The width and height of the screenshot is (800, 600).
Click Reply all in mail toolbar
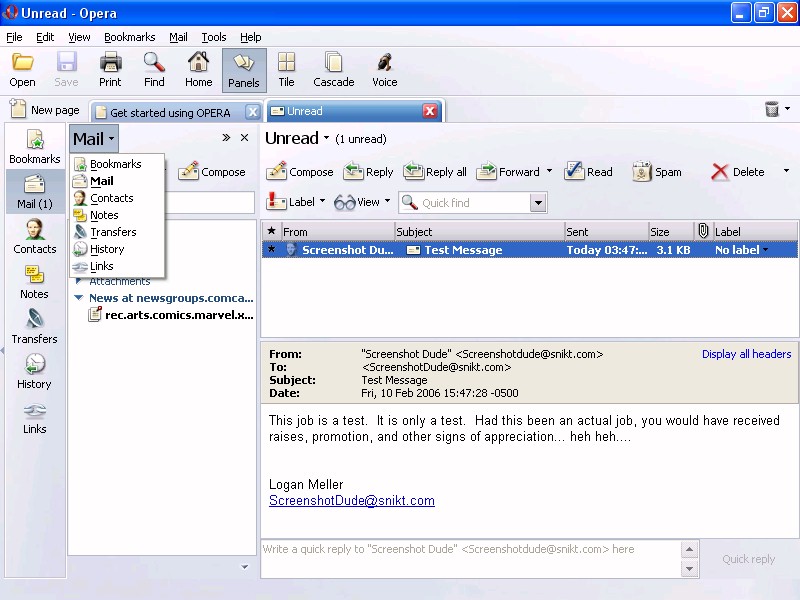pos(435,172)
